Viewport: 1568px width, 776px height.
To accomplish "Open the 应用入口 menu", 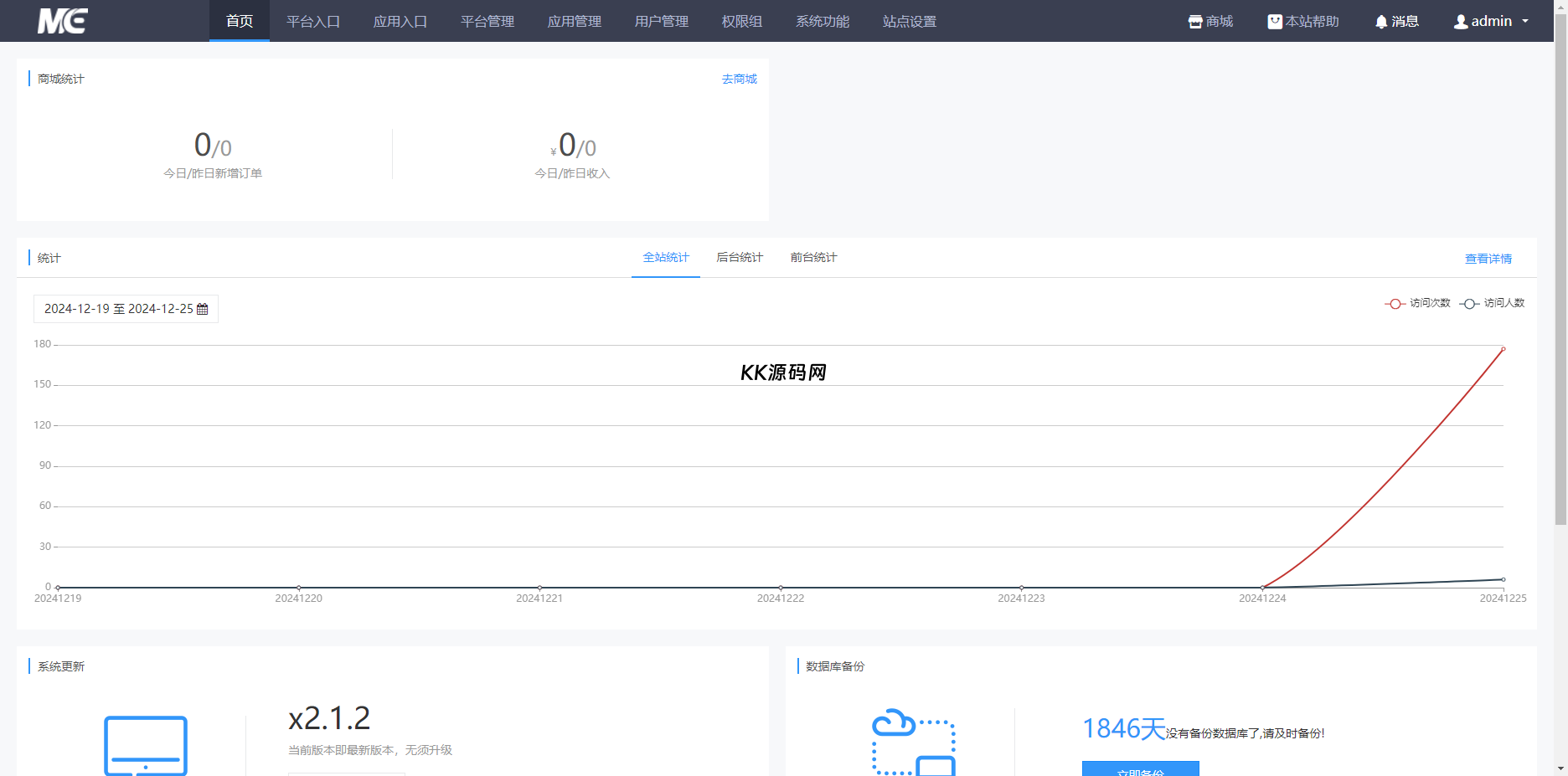I will [400, 21].
